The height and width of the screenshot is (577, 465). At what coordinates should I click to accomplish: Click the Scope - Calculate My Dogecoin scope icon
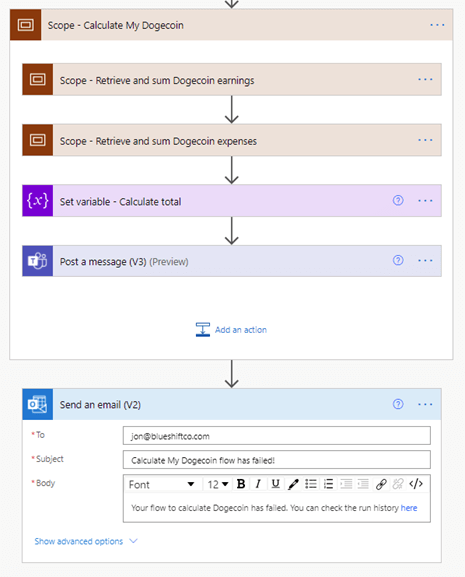pos(25,25)
